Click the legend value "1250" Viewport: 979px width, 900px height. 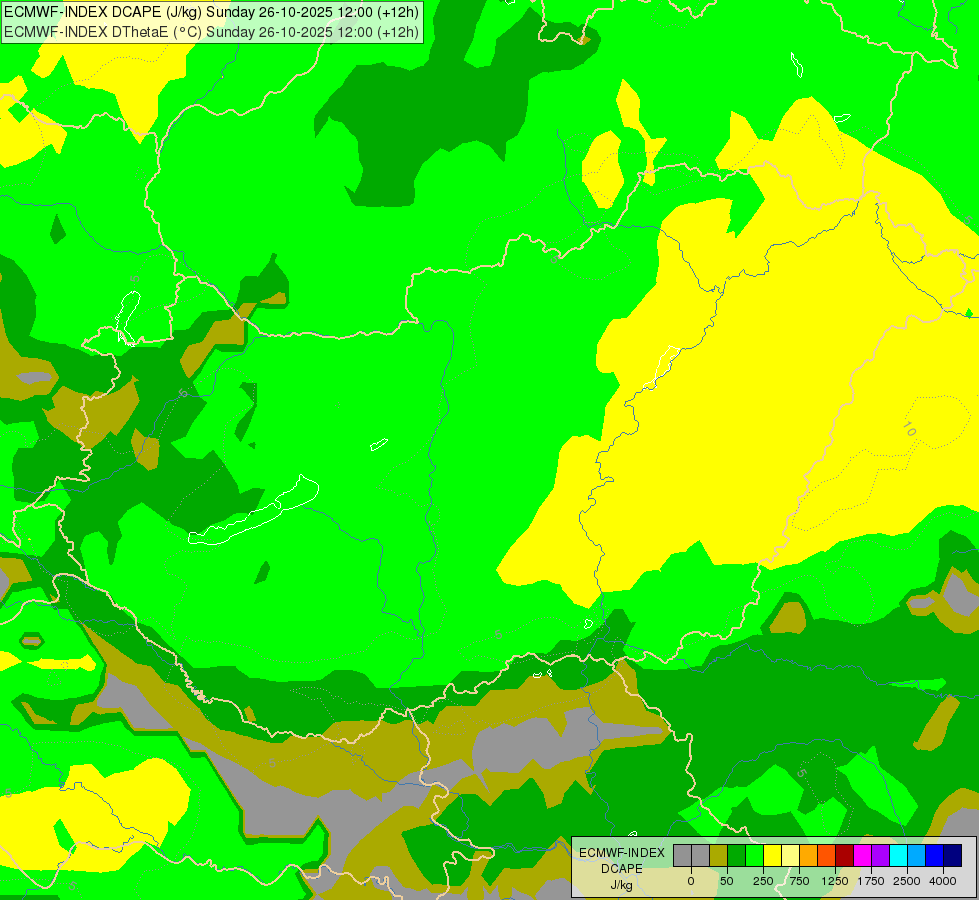click(835, 881)
